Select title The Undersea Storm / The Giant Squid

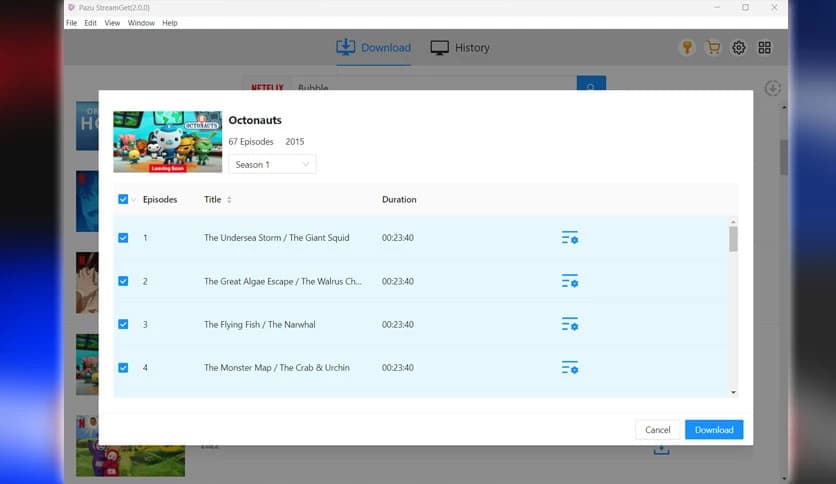tap(277, 238)
